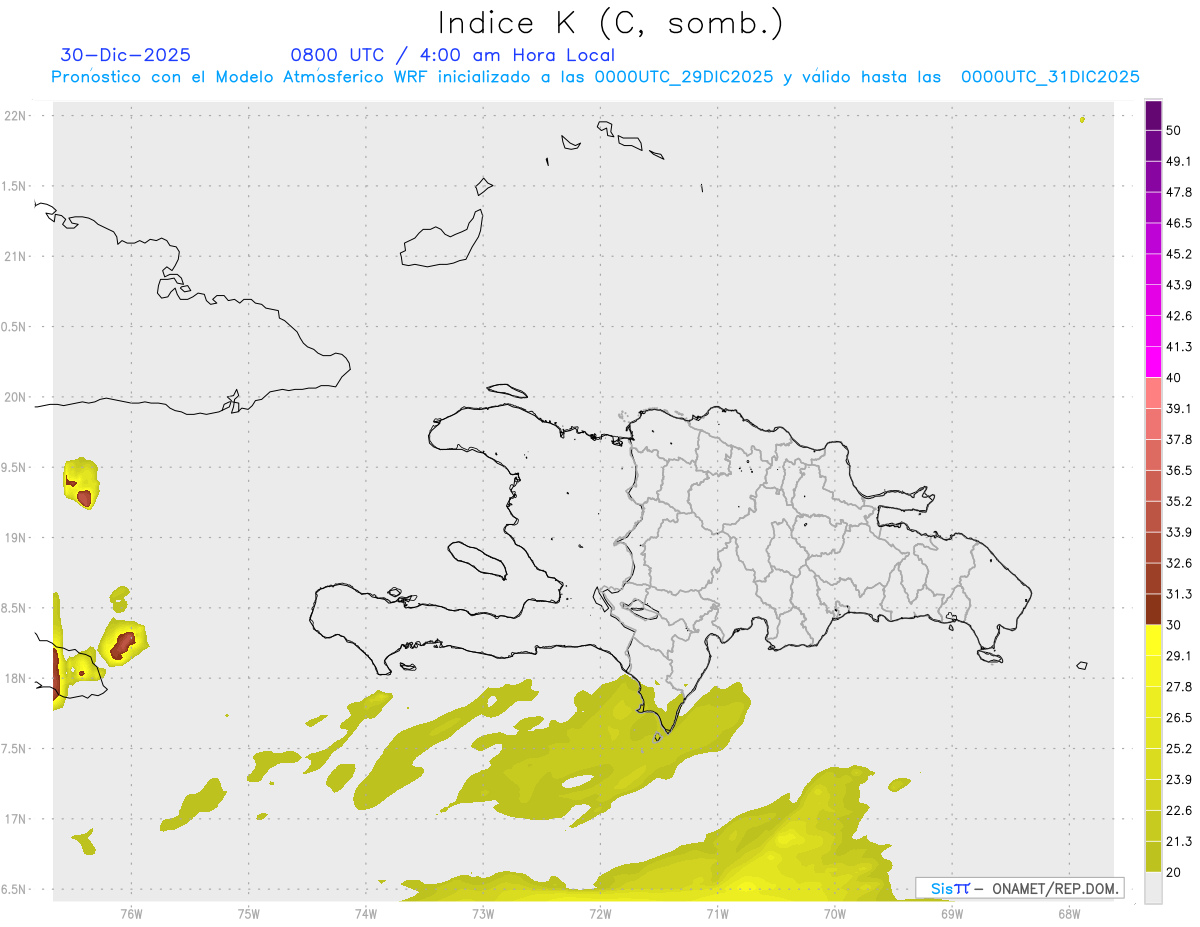This screenshot has height=927, width=1200.
Task: Click the latitude label "17N"
Action: (x=16, y=818)
